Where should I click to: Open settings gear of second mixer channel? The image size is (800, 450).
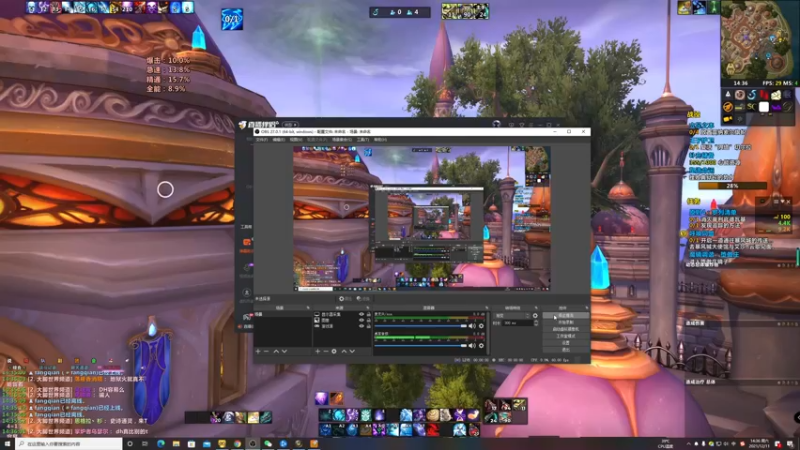(x=481, y=345)
